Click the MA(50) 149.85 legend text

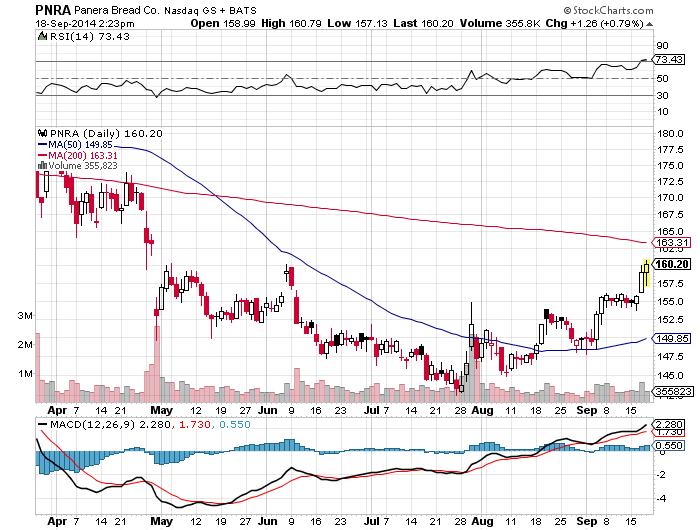pyautogui.click(x=80, y=145)
